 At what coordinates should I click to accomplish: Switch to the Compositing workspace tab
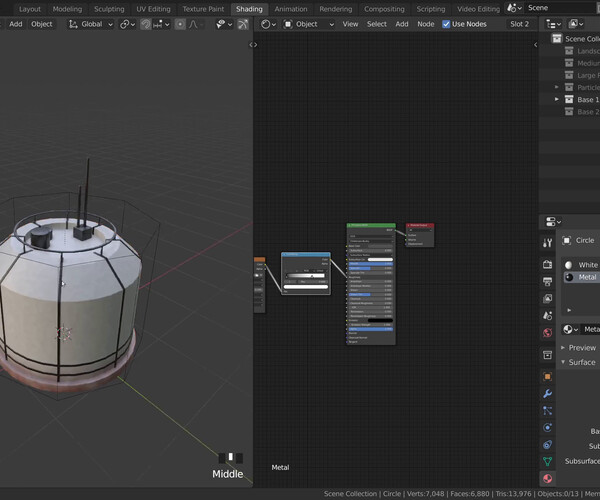384,9
